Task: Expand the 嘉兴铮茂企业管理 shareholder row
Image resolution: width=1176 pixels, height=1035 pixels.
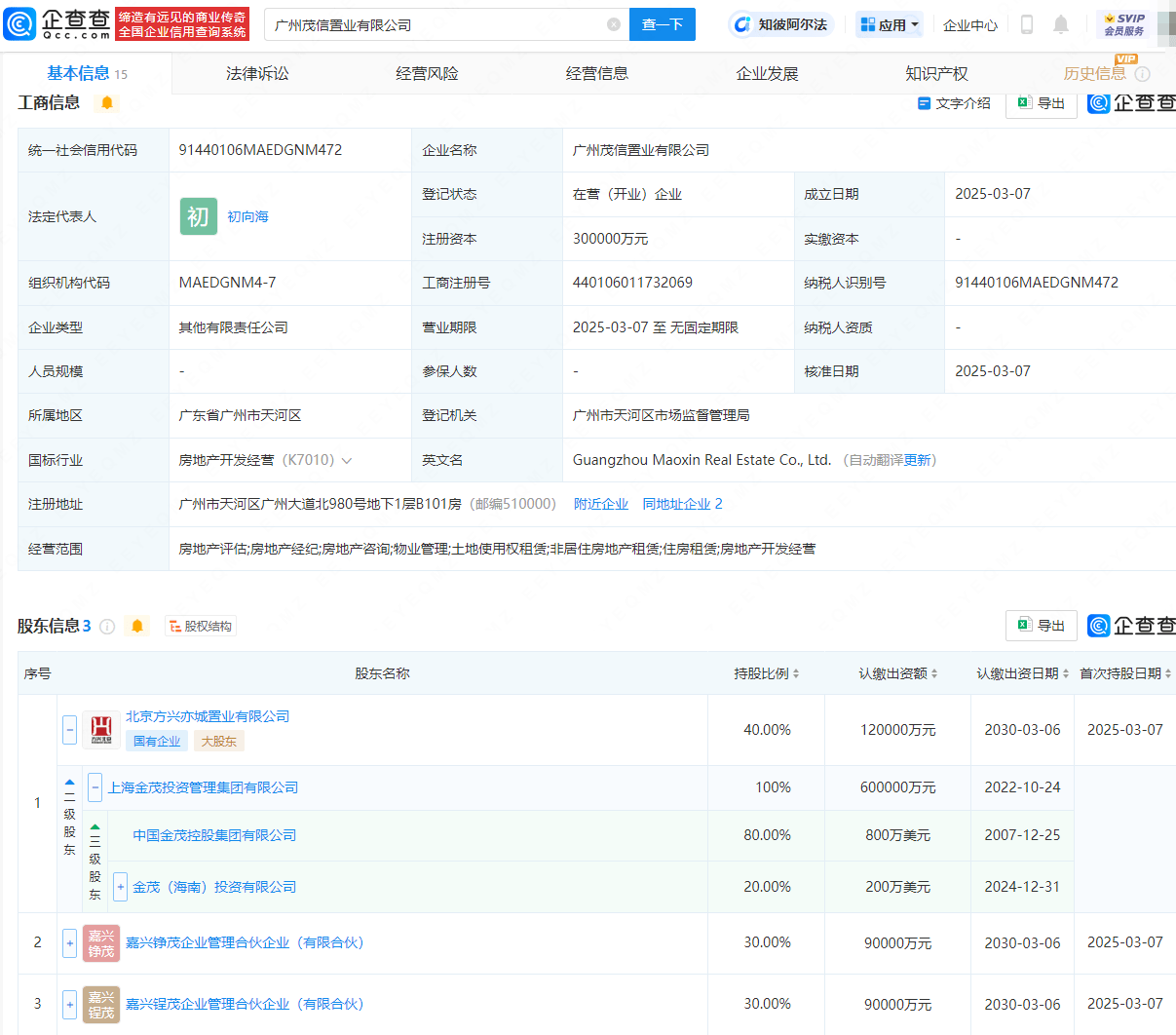Action: tap(70, 942)
